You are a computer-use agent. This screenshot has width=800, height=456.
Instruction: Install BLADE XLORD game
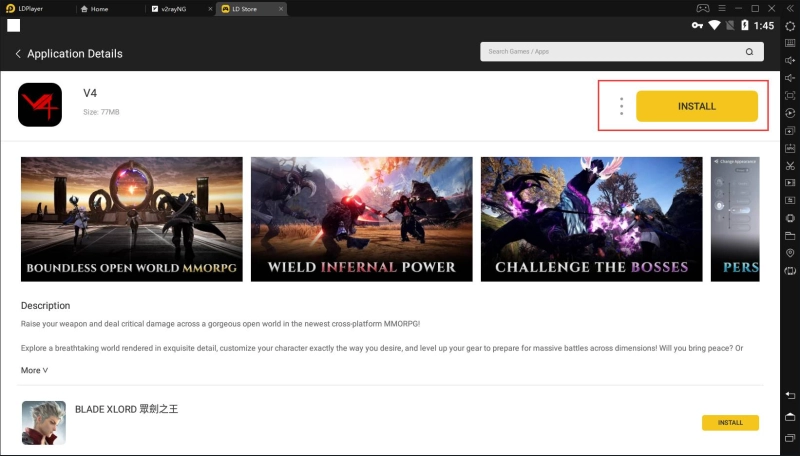730,422
